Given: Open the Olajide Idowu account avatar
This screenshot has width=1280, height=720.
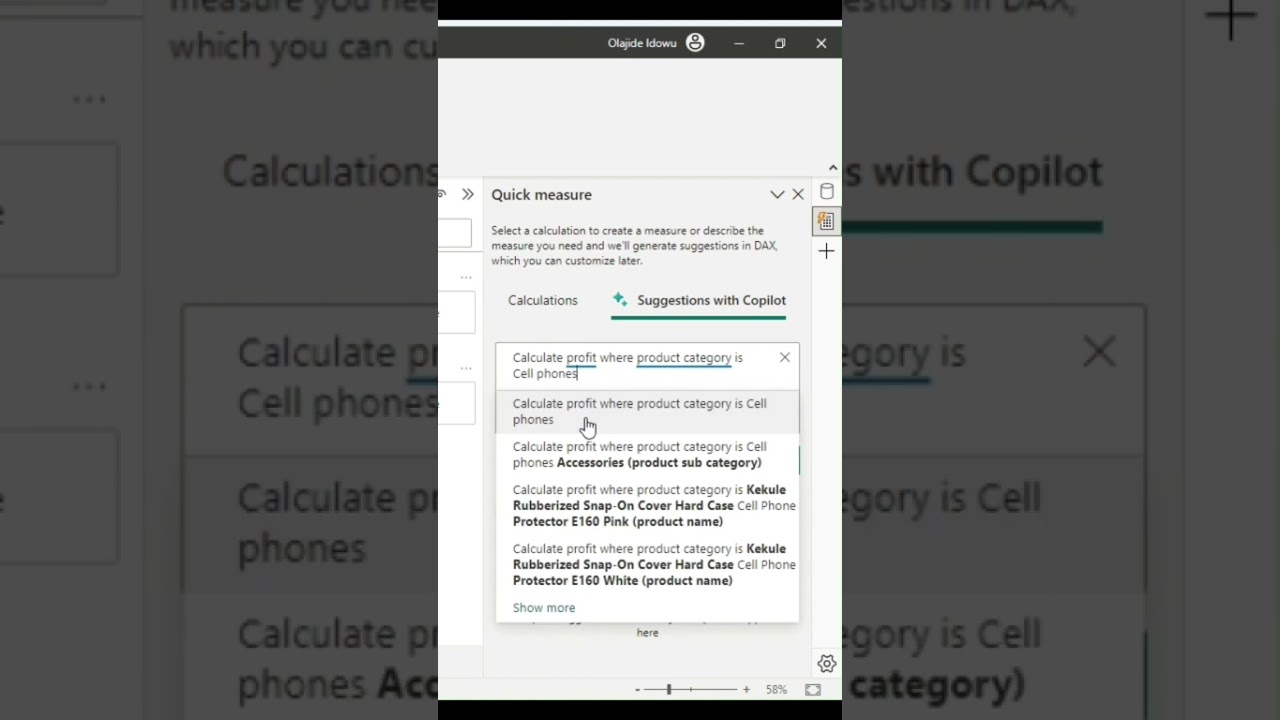Looking at the screenshot, I should pyautogui.click(x=695, y=43).
